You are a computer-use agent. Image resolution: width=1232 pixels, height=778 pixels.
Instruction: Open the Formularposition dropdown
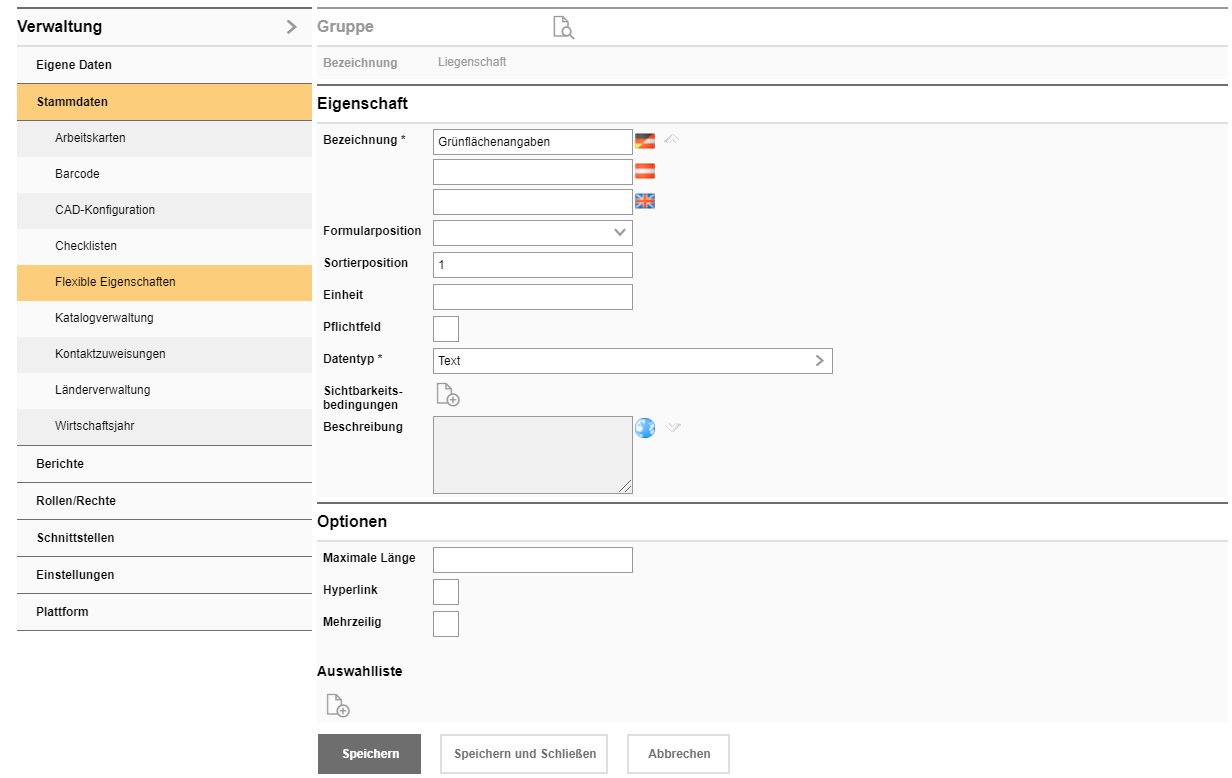pyautogui.click(x=532, y=233)
